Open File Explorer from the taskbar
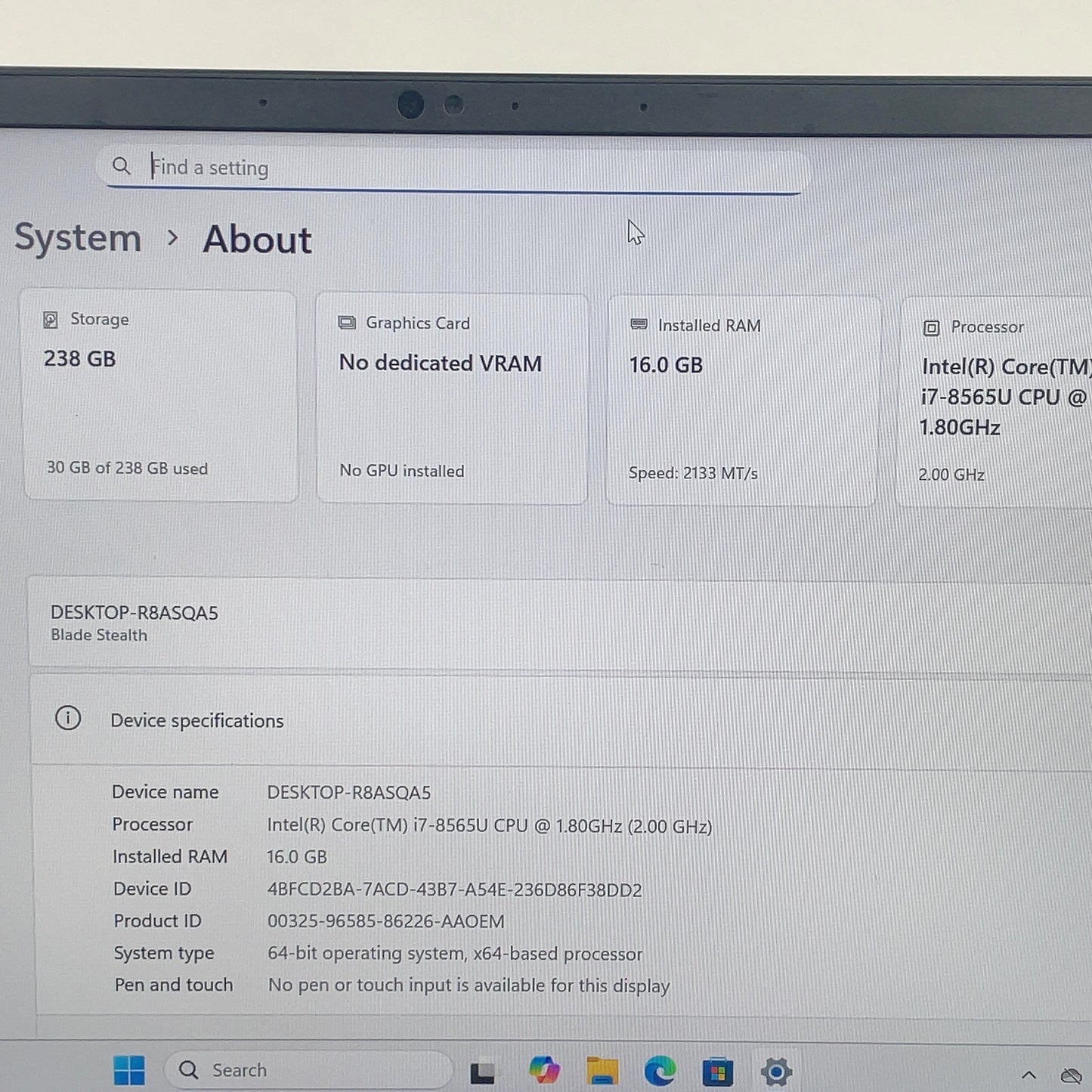The width and height of the screenshot is (1092, 1092). click(x=602, y=1071)
